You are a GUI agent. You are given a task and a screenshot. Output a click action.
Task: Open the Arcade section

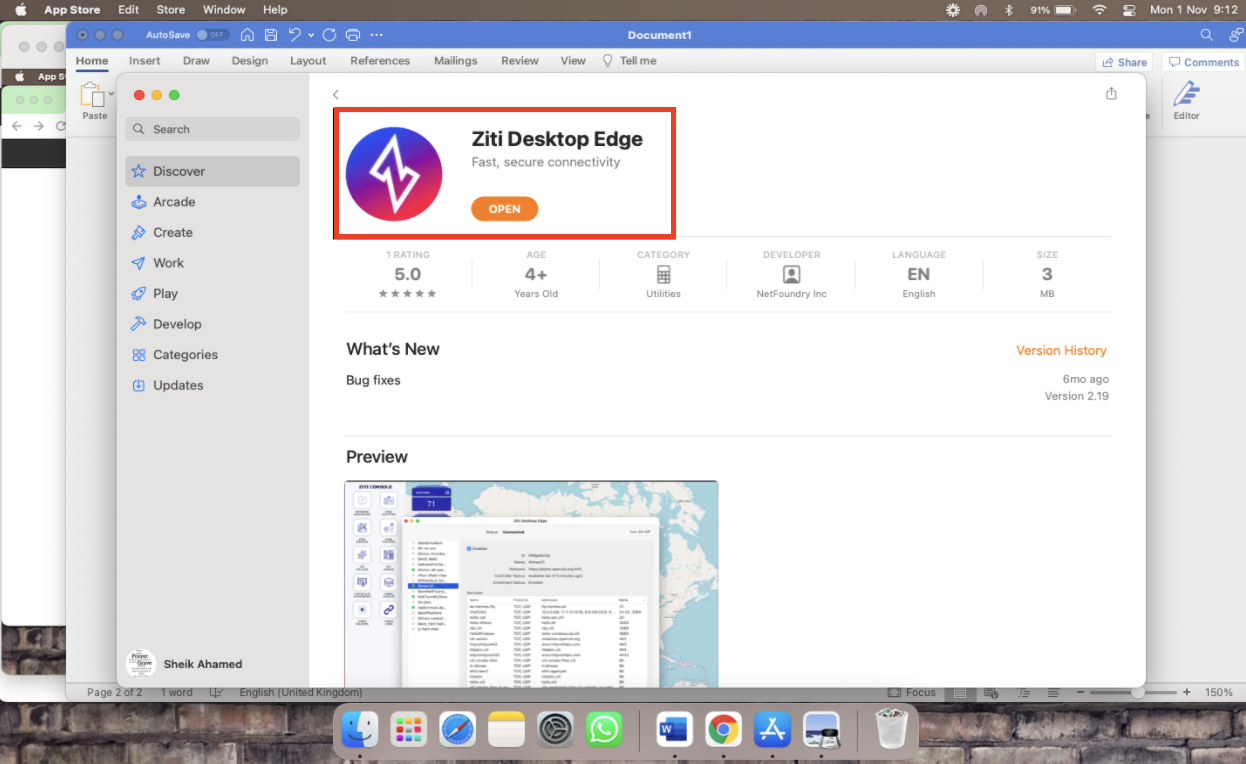(212, 202)
